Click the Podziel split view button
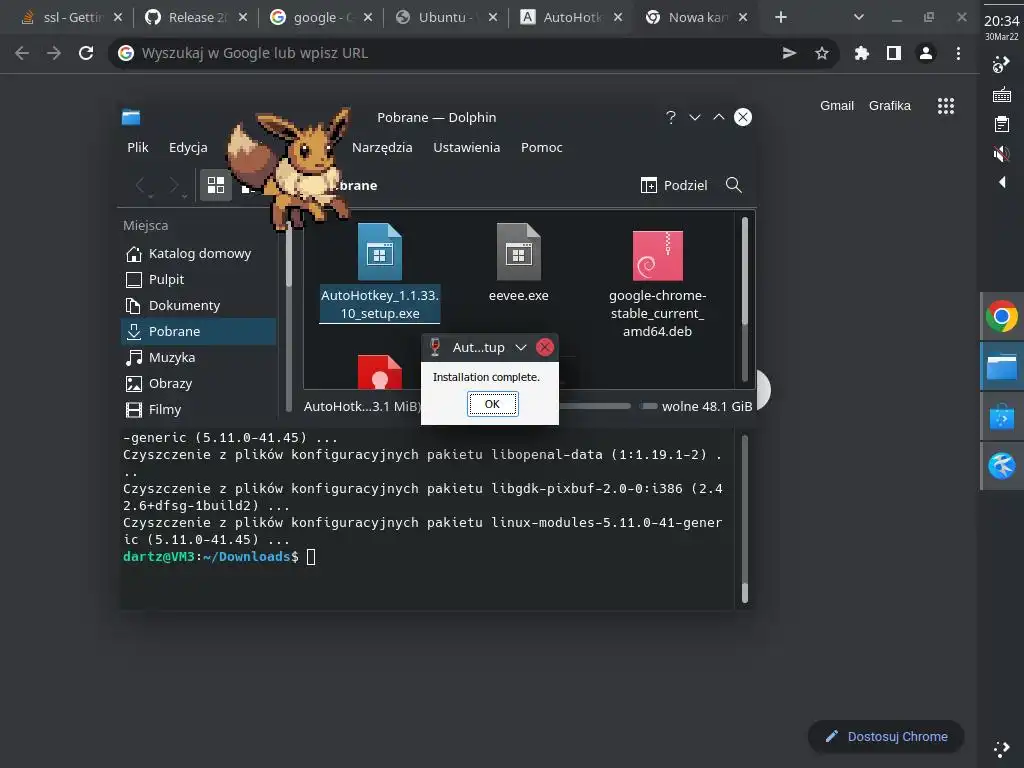 click(674, 185)
